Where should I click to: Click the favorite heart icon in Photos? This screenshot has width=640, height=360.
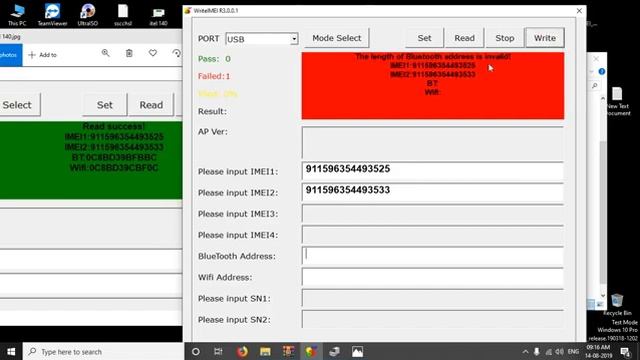pyautogui.click(x=153, y=53)
